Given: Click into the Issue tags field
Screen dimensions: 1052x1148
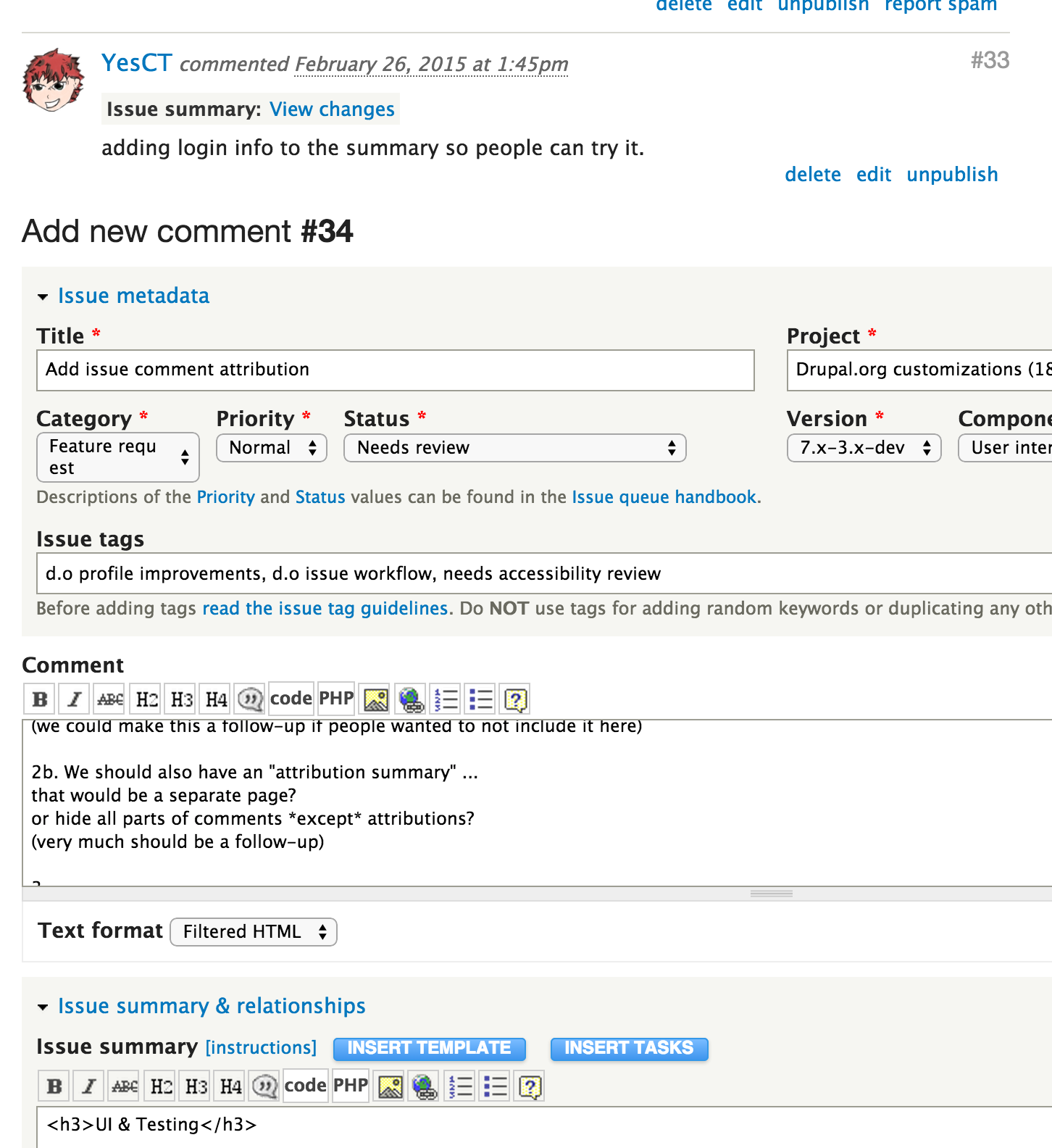Looking at the screenshot, I should tap(543, 573).
